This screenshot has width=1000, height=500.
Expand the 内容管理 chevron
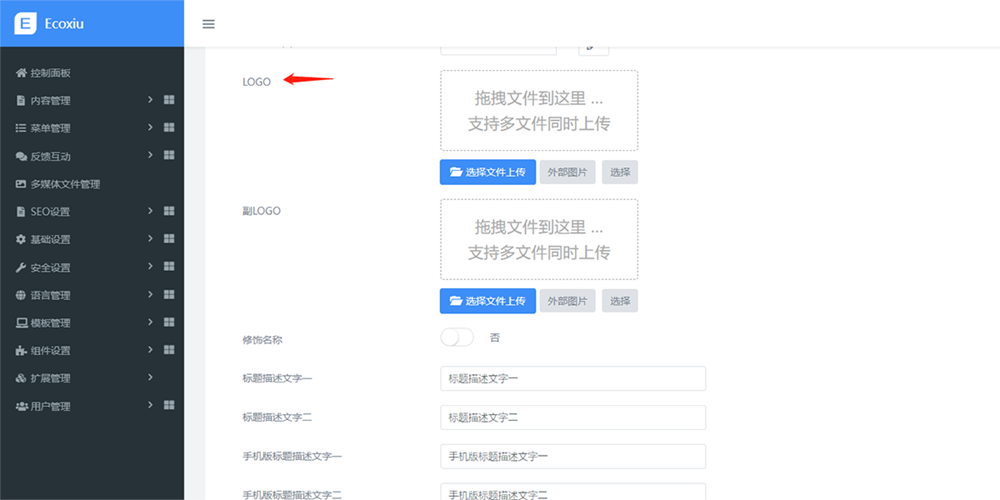(151, 99)
